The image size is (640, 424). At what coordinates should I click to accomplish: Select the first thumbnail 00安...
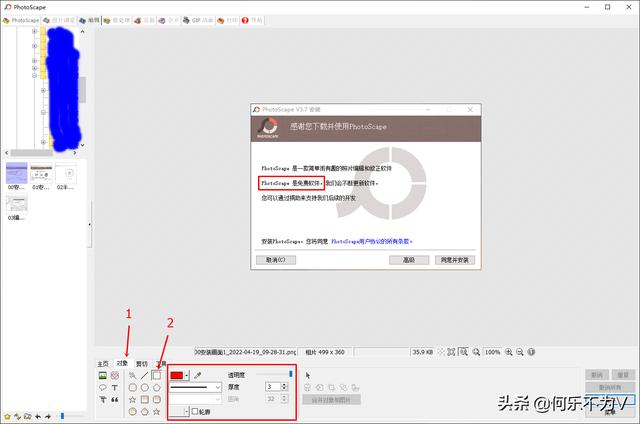click(17, 177)
